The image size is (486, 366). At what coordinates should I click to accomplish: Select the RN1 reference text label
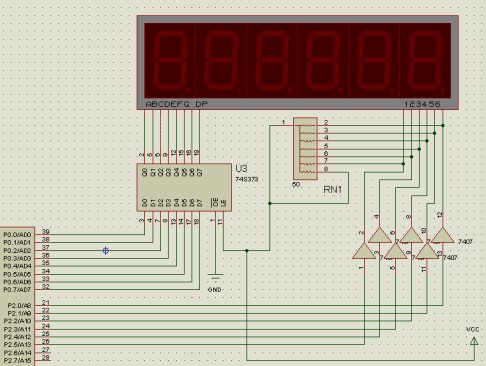tap(332, 190)
